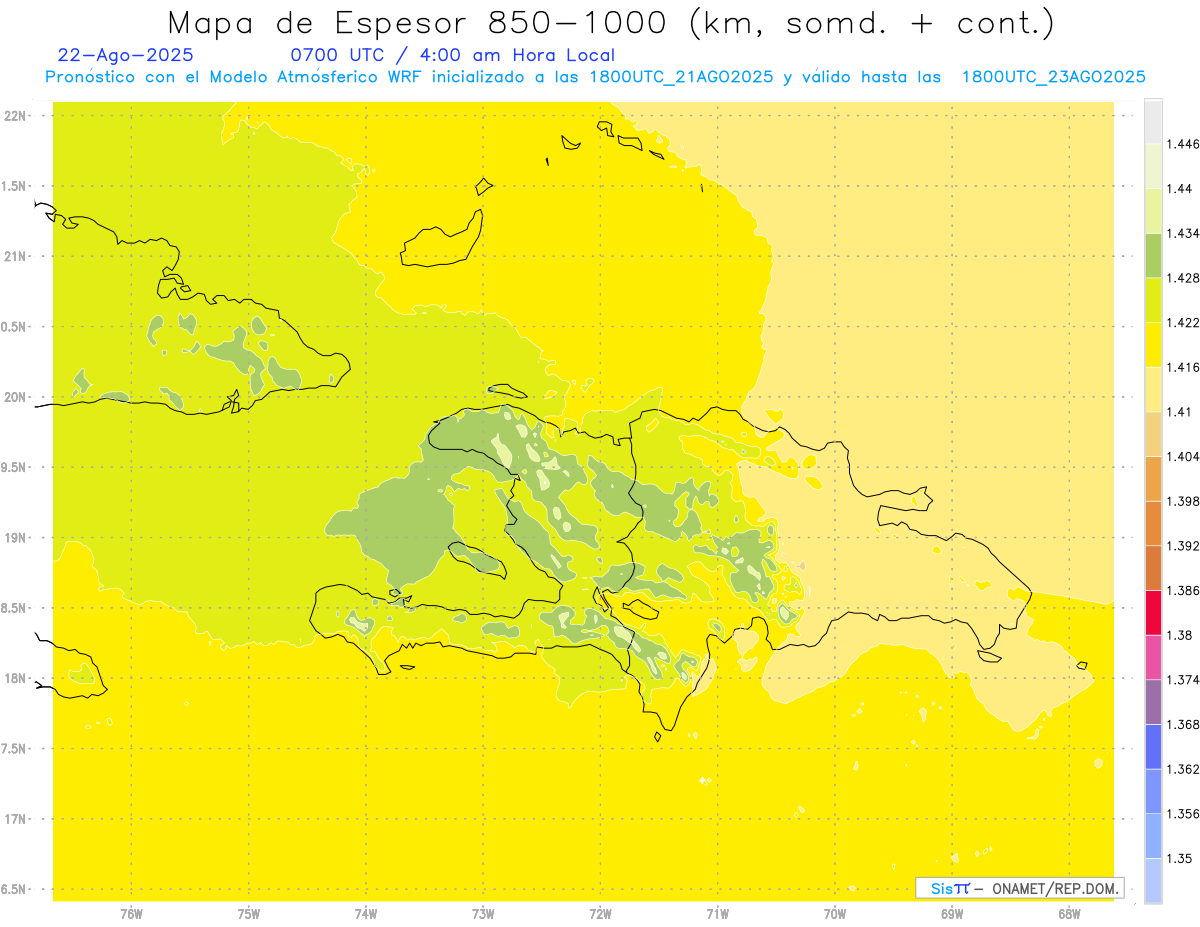Screen dimensions: 1200x927
Task: Click the '75W' longitude axis label
Action: coord(248,913)
